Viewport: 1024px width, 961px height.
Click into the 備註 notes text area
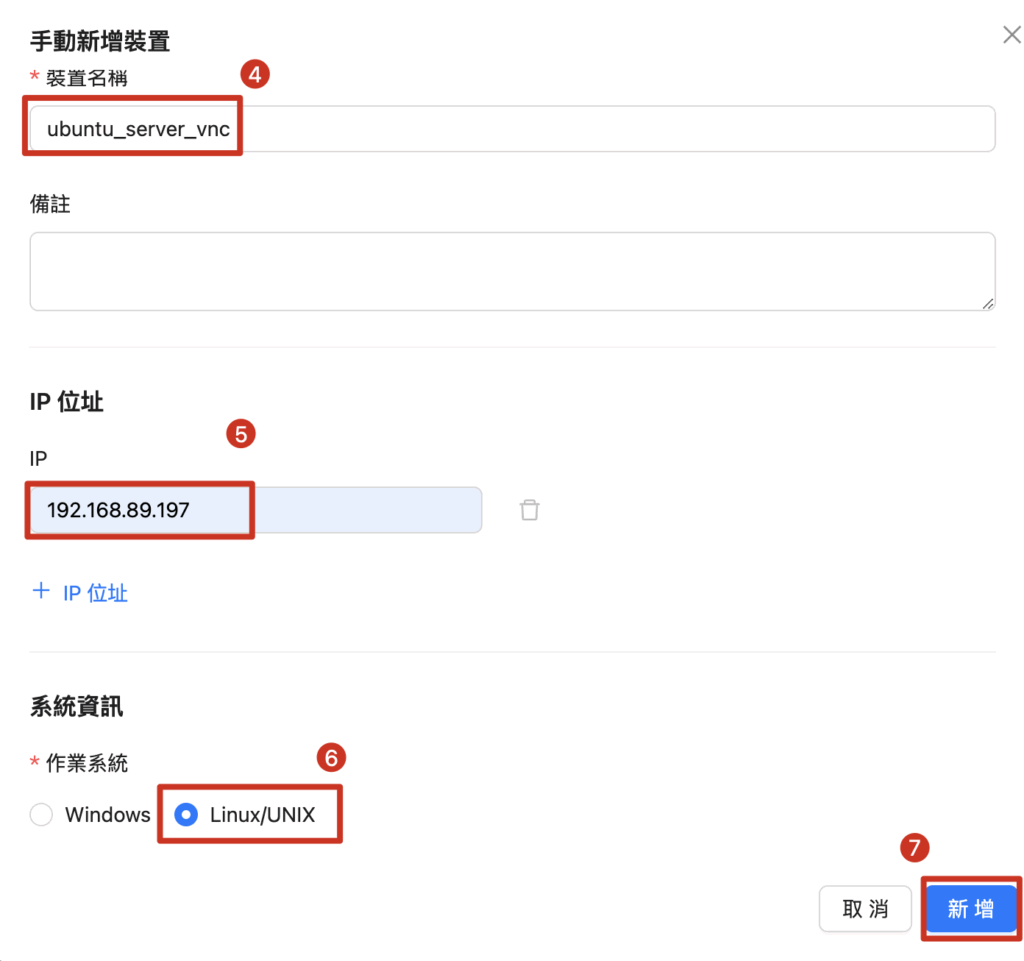click(x=510, y=271)
